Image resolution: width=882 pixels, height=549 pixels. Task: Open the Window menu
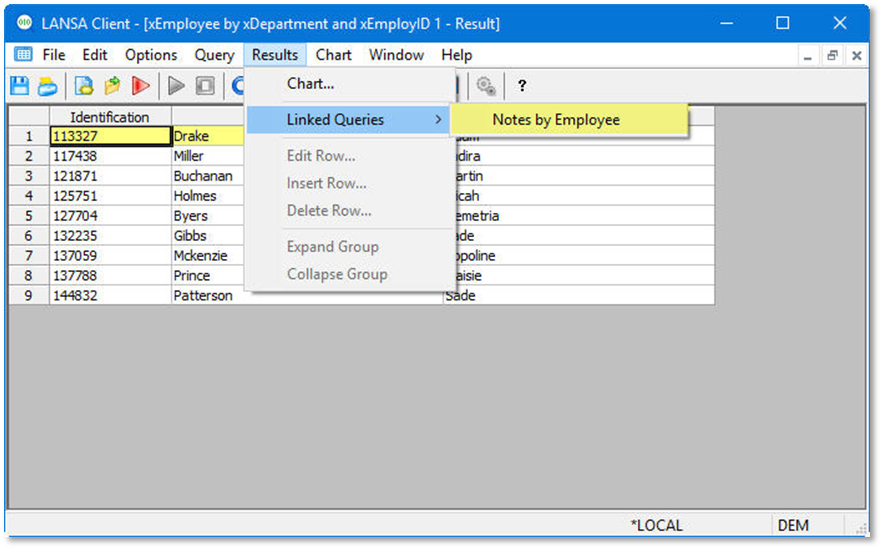pos(396,55)
